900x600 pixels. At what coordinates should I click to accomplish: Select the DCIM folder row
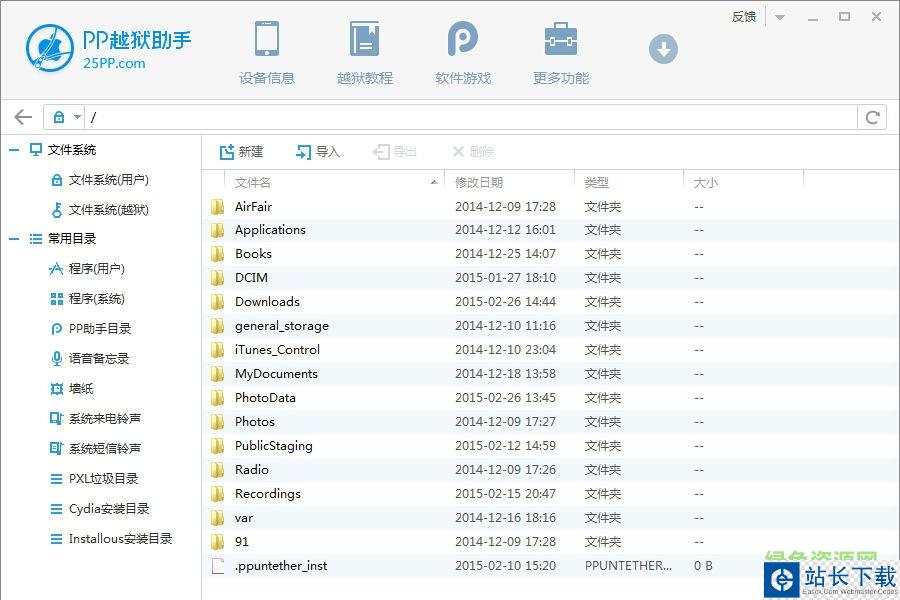tap(251, 278)
